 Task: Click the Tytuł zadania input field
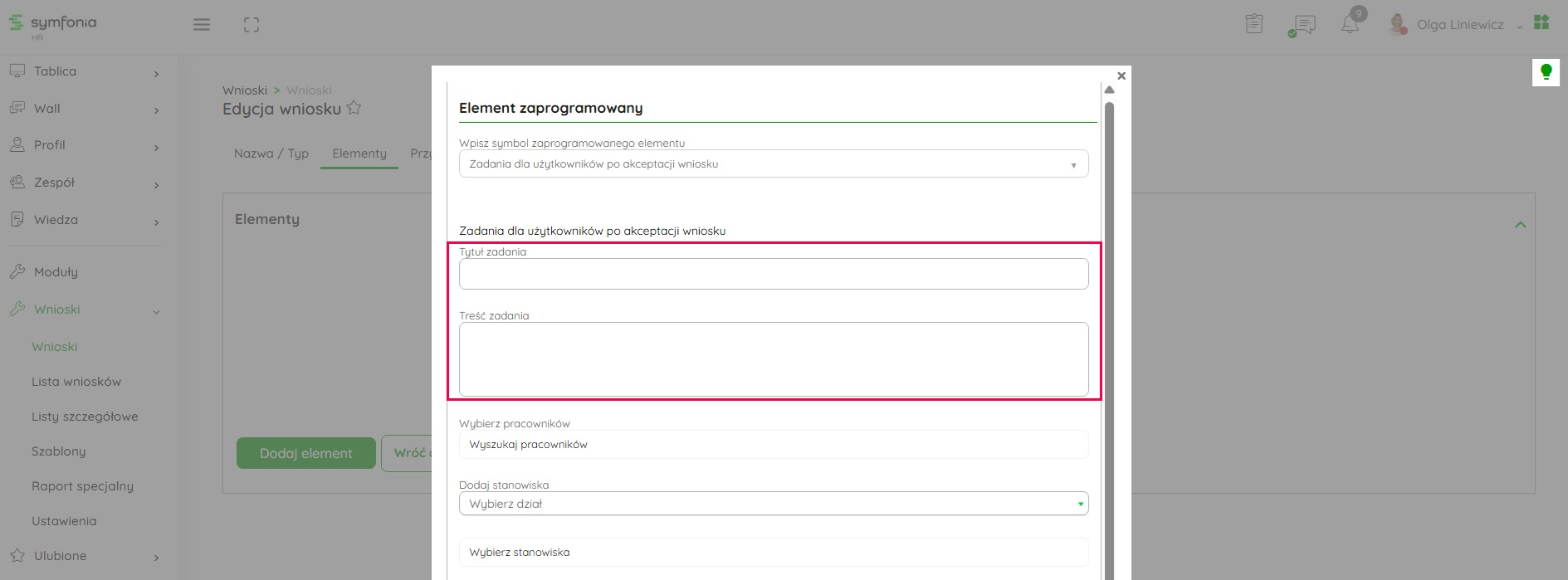click(x=773, y=274)
